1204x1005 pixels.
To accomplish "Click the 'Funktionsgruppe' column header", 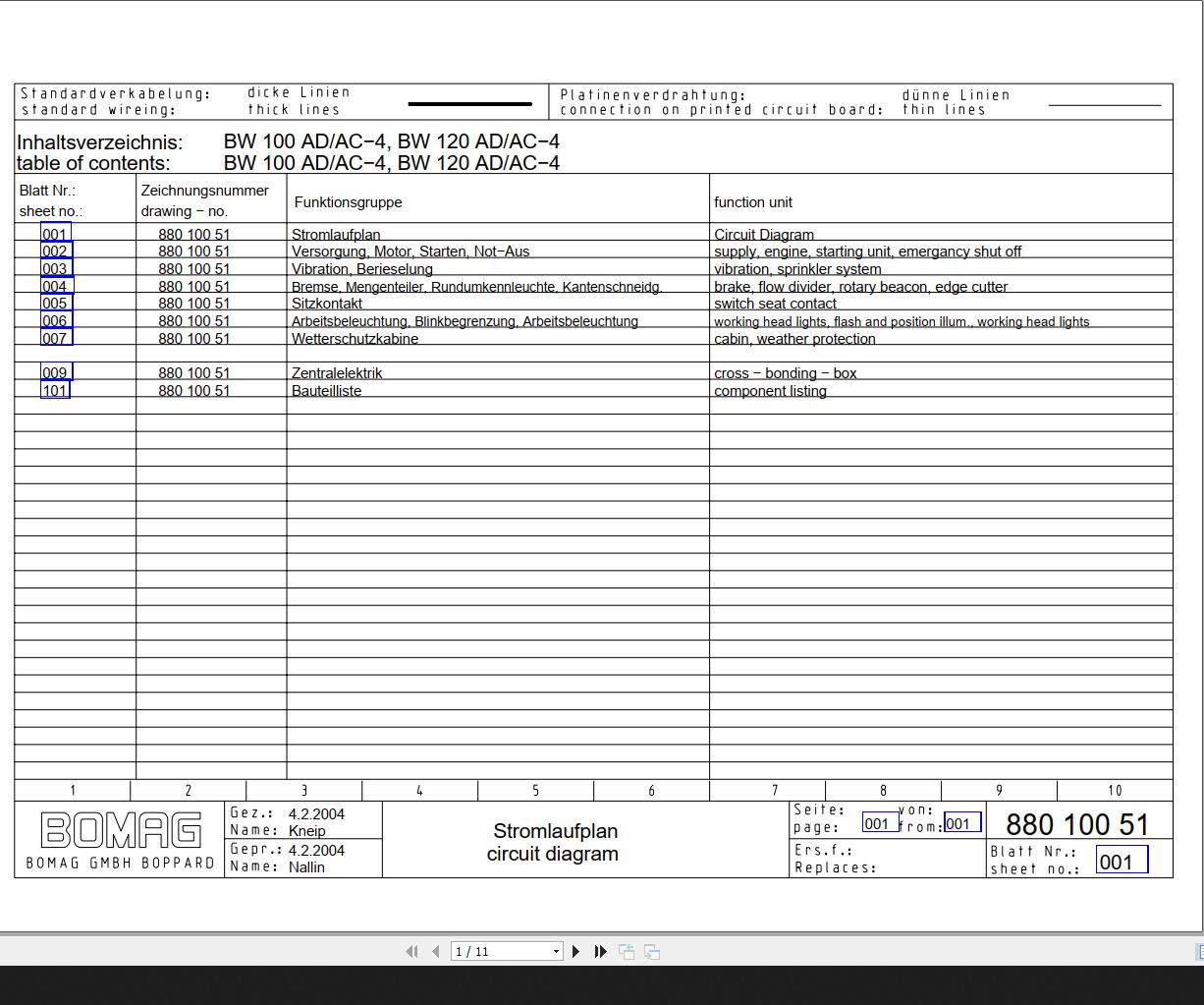I will 348,202.
